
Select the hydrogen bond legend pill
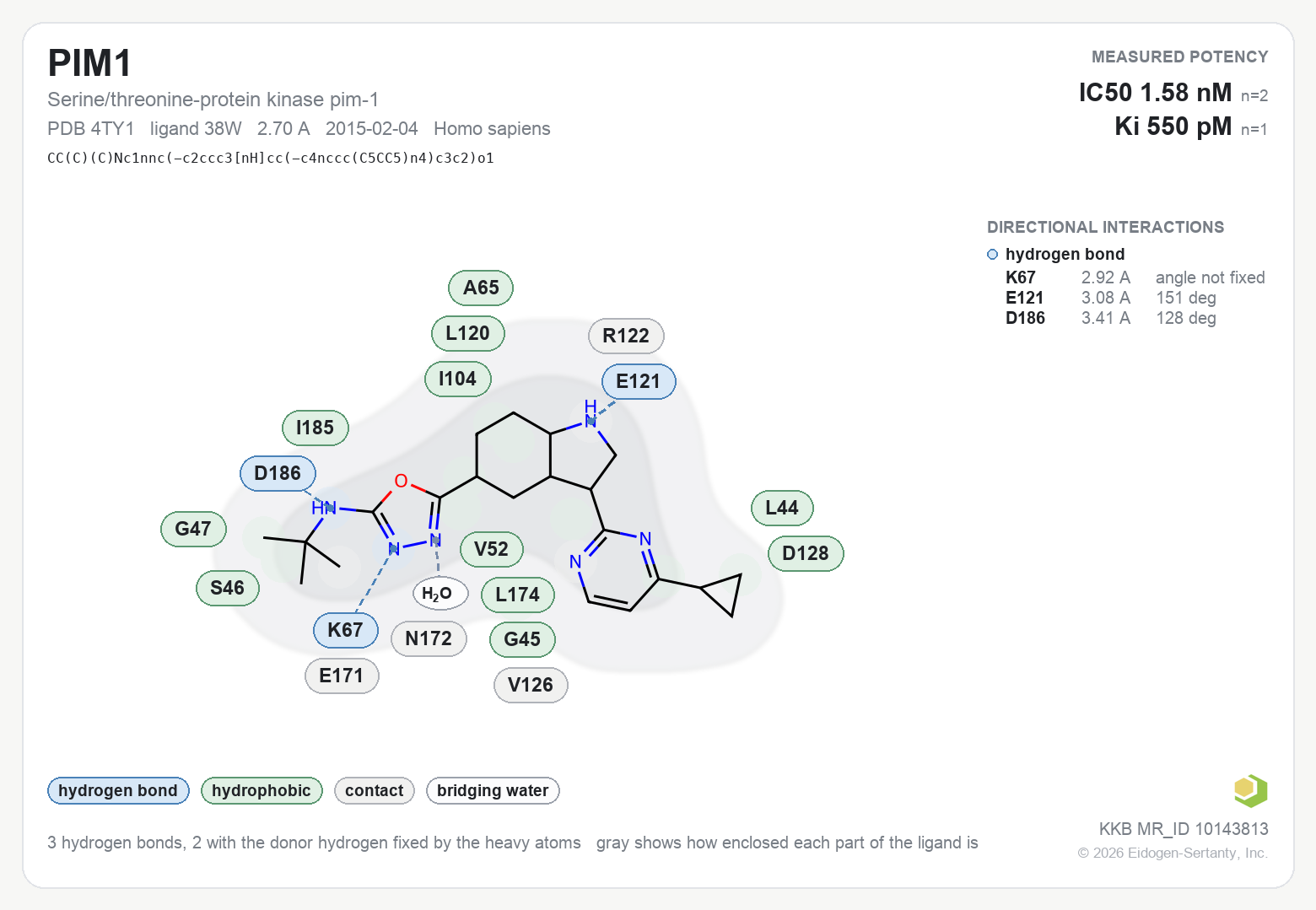click(118, 790)
